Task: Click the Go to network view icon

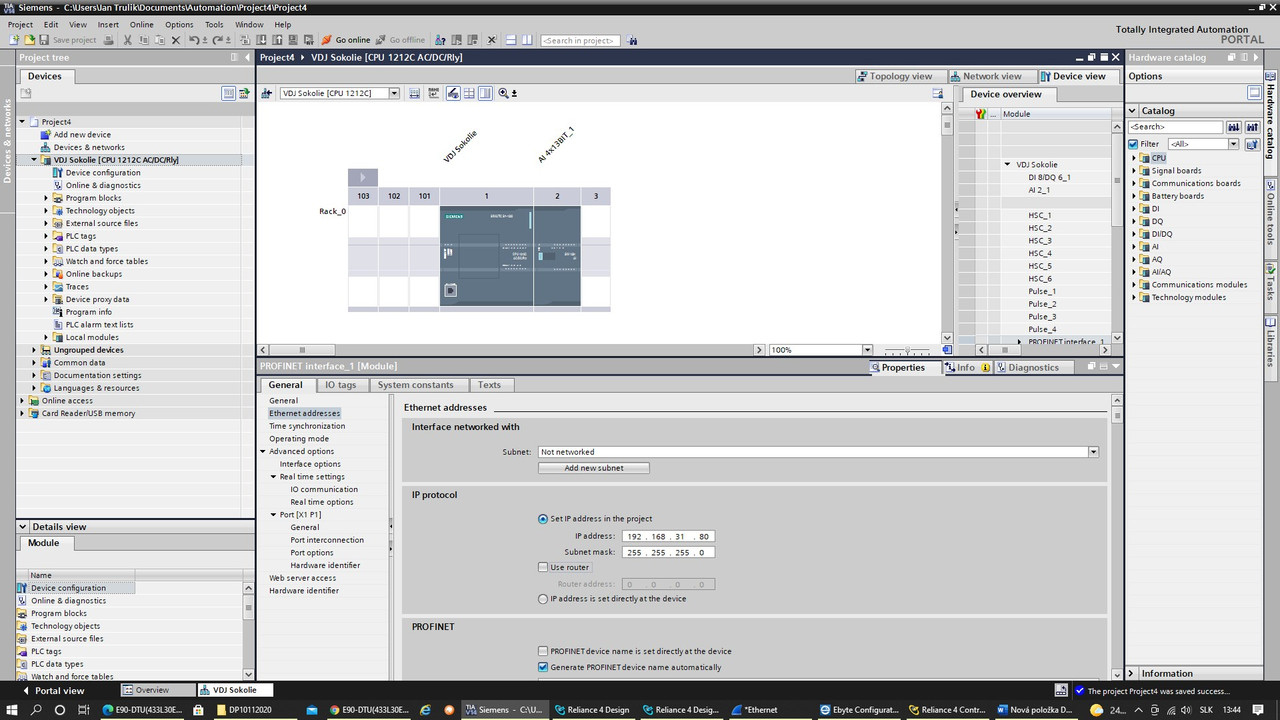Action: tap(267, 93)
